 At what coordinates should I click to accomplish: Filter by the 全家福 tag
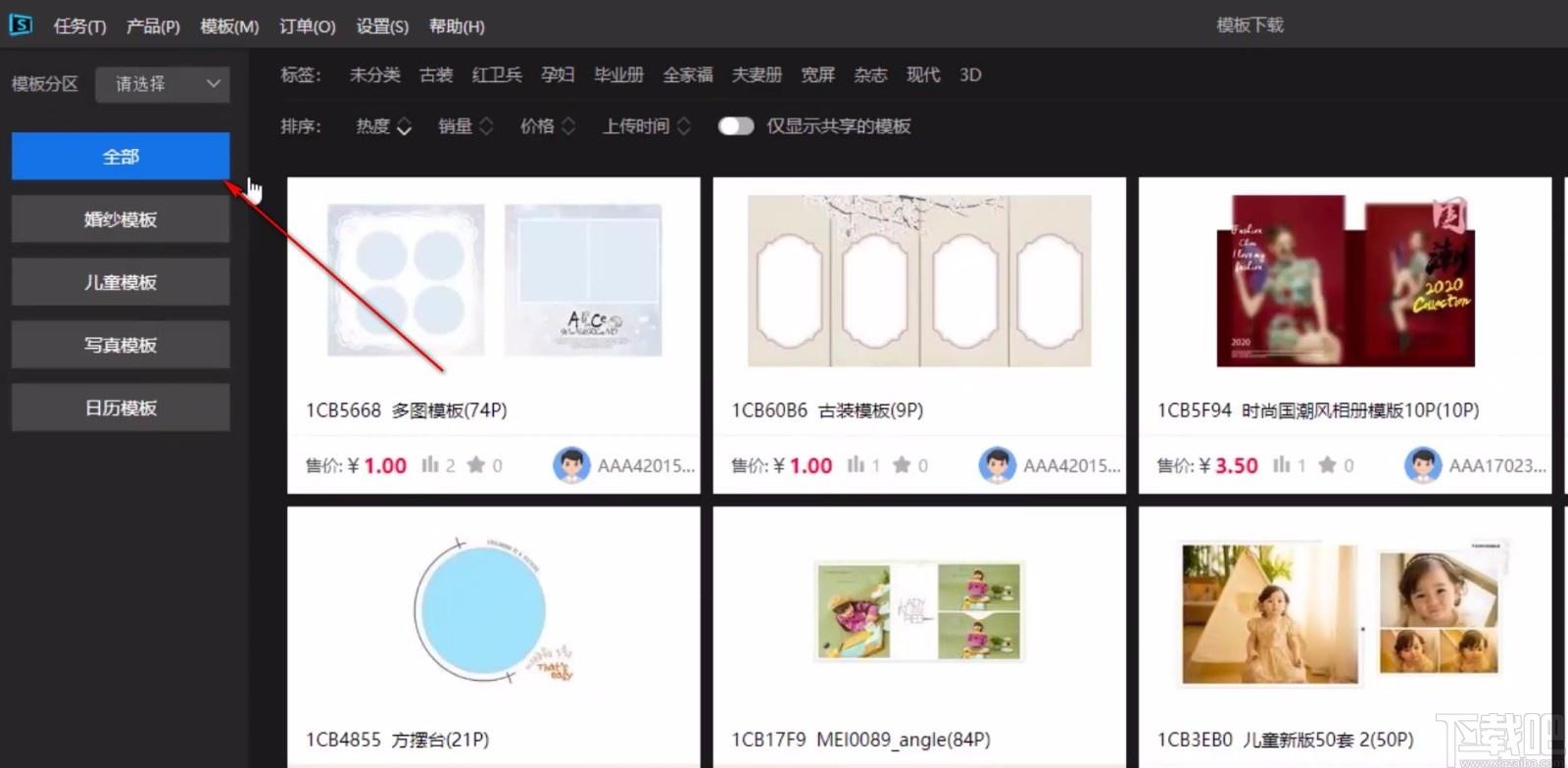pyautogui.click(x=688, y=74)
